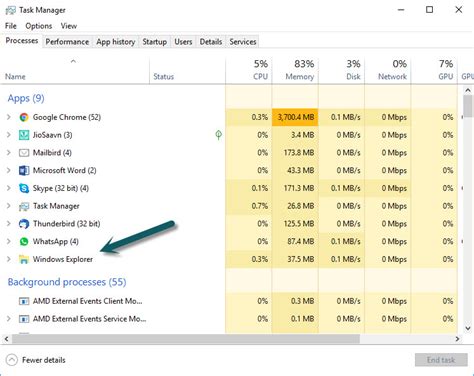Image resolution: width=474 pixels, height=376 pixels.
Task: Expand the Windows Explorer process entry
Action: point(9,259)
